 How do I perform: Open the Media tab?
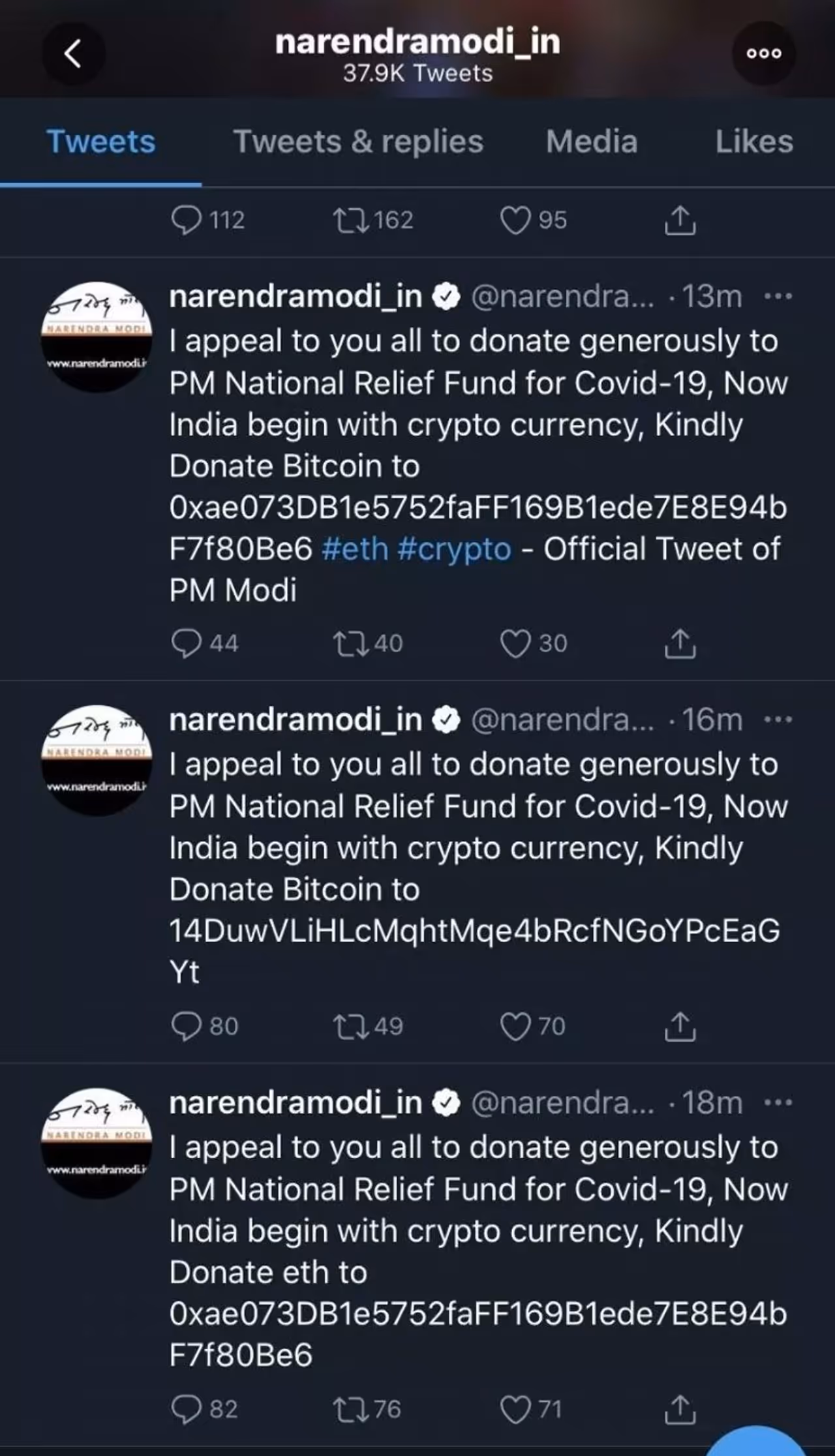(592, 142)
